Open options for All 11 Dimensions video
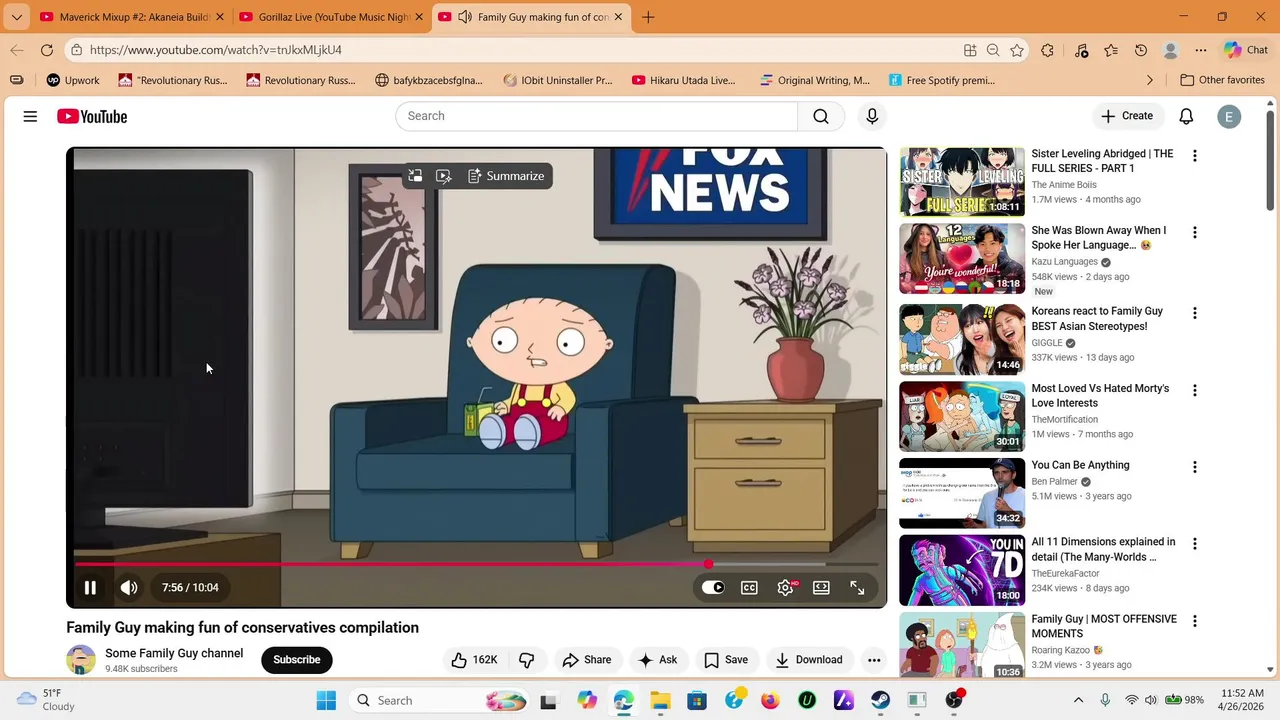1280x720 pixels. 1194,545
